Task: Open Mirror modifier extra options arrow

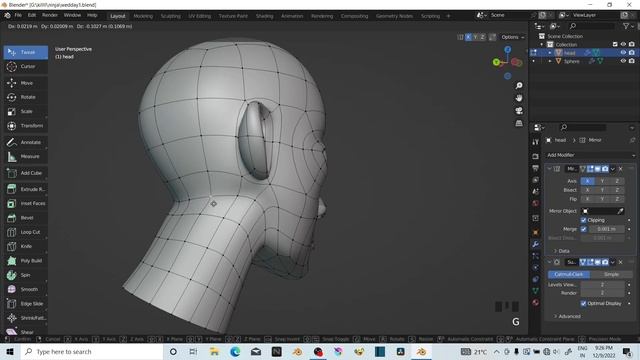Action: (613, 169)
